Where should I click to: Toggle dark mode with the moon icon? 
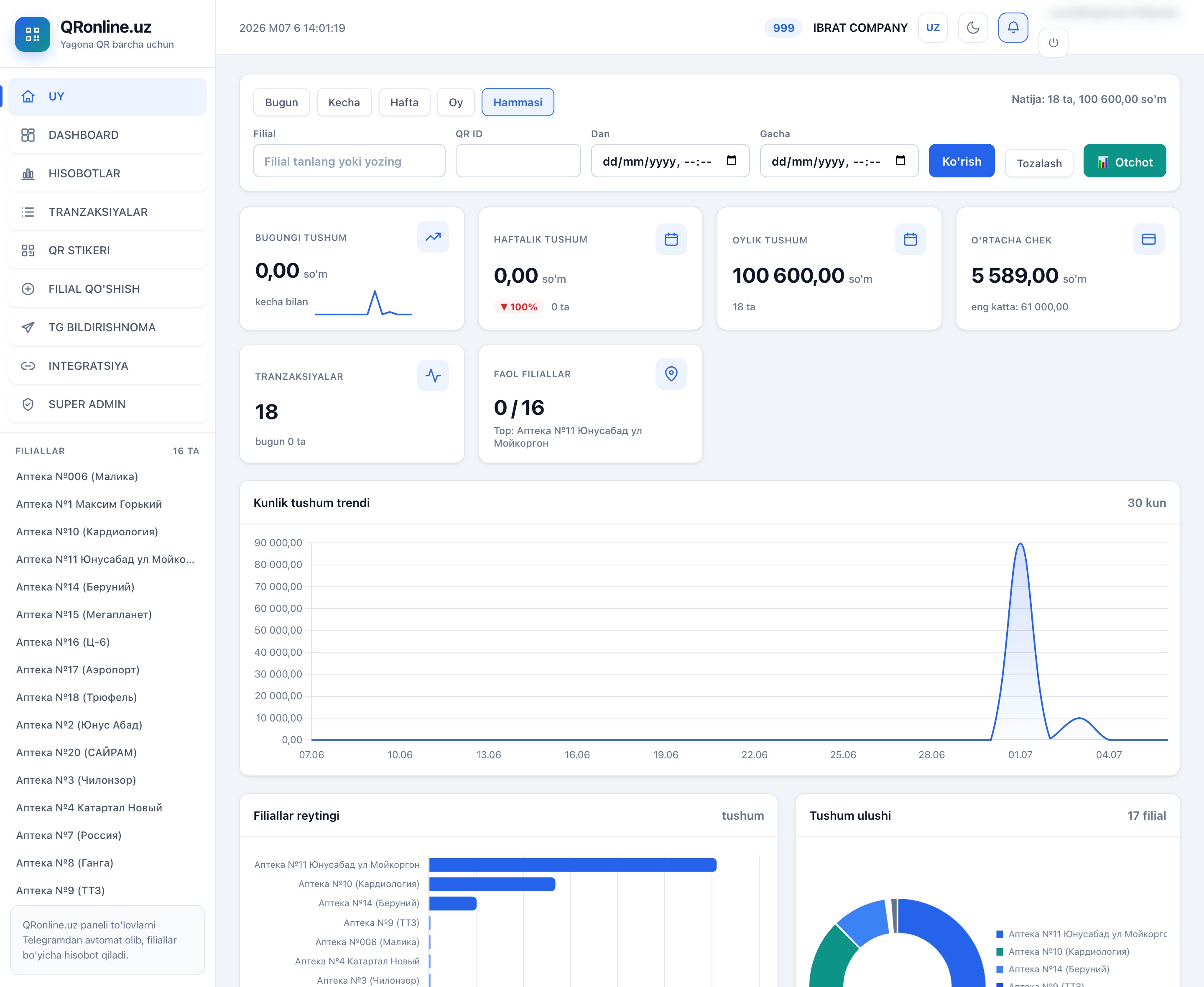973,27
